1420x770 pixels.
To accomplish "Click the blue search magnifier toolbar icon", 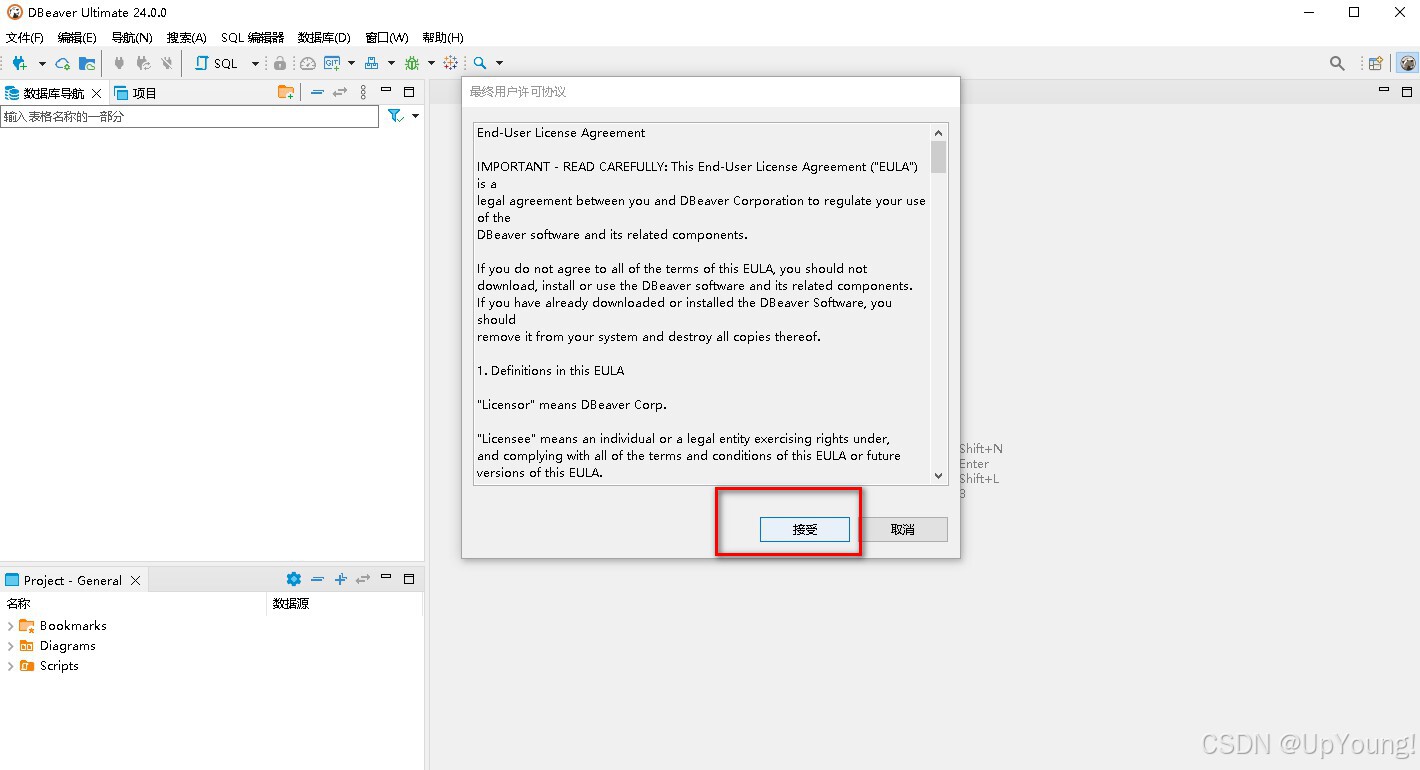I will (480, 63).
